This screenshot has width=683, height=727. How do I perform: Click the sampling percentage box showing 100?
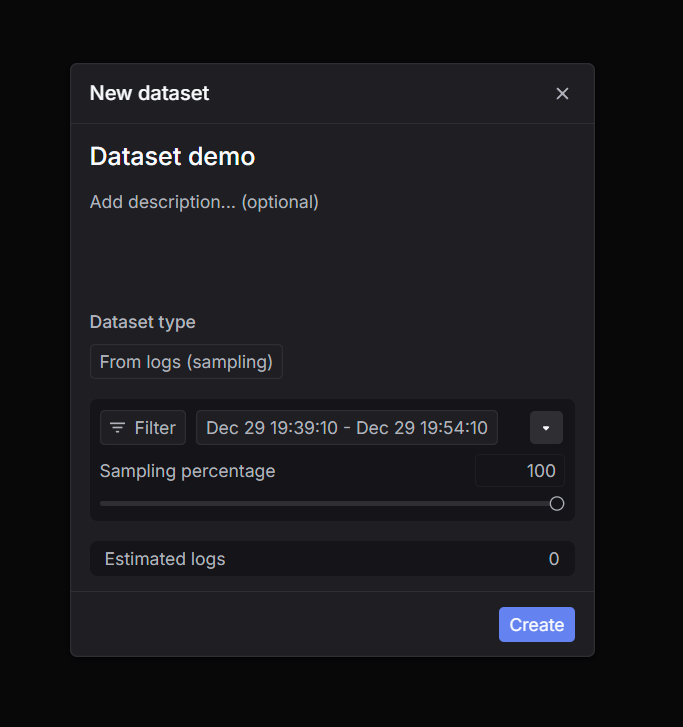[x=520, y=471]
